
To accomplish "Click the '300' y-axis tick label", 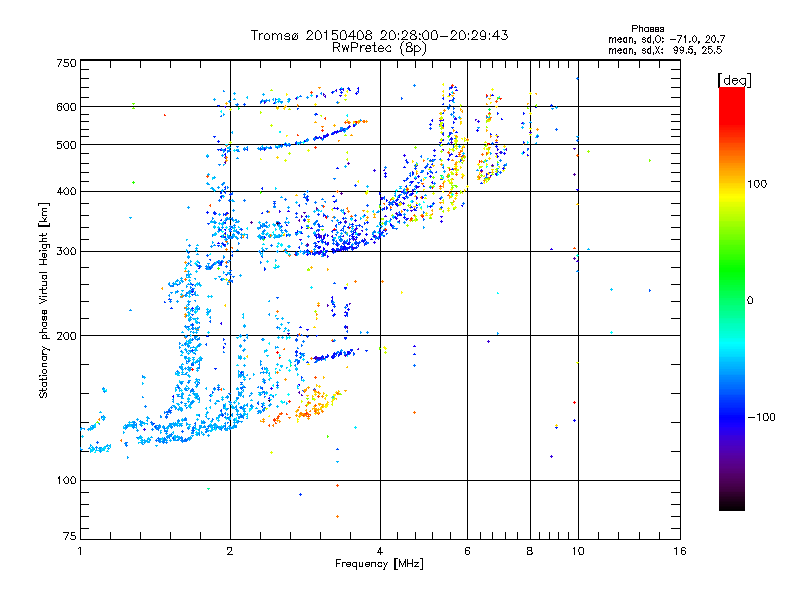I will [x=67, y=252].
